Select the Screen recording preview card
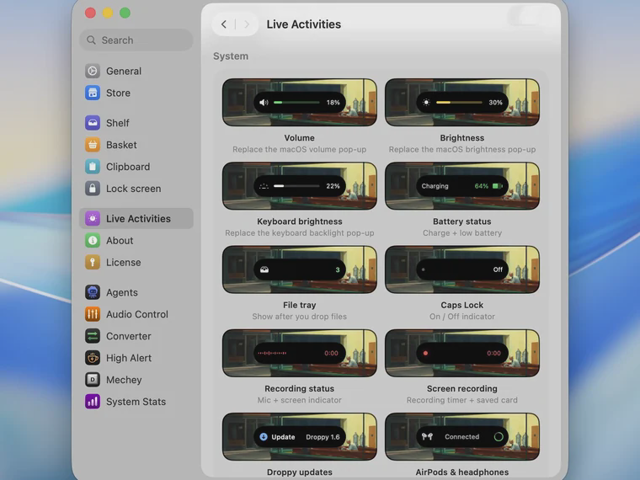The image size is (640, 480). tap(462, 353)
